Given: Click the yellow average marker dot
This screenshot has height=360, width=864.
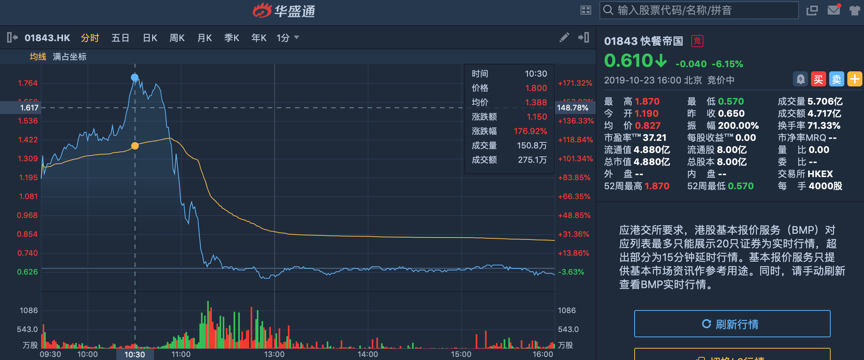Looking at the screenshot, I should point(135,146).
